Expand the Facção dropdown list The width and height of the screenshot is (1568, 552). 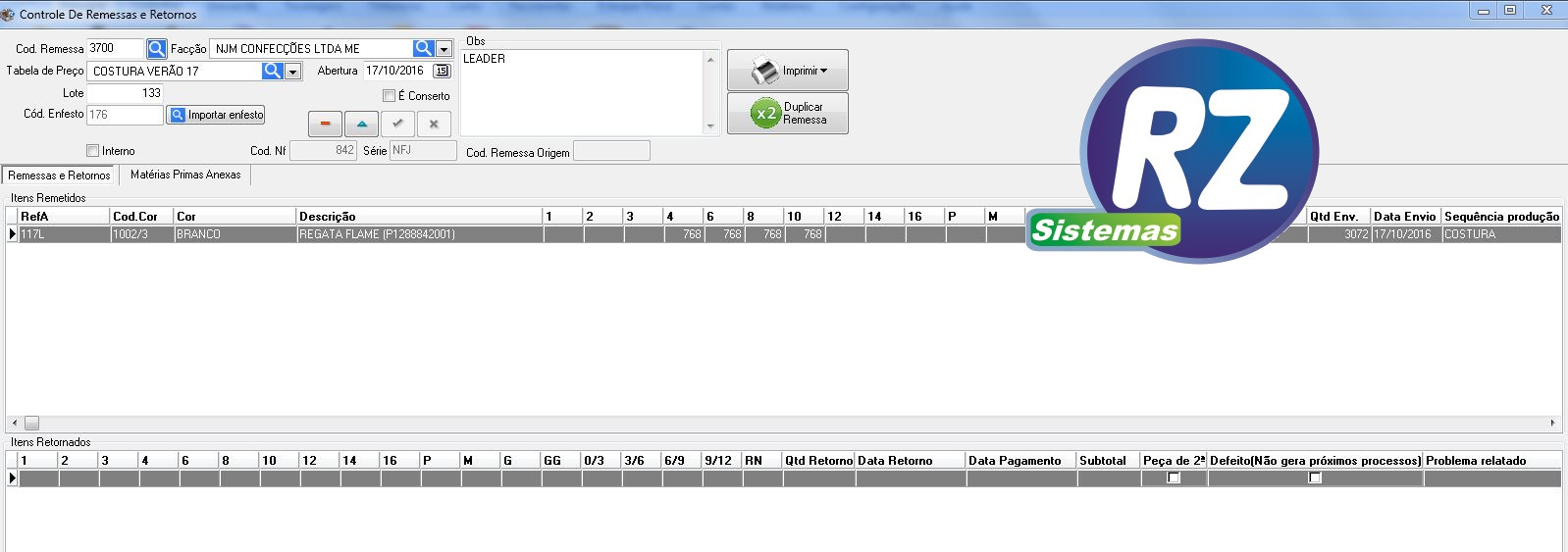(444, 49)
